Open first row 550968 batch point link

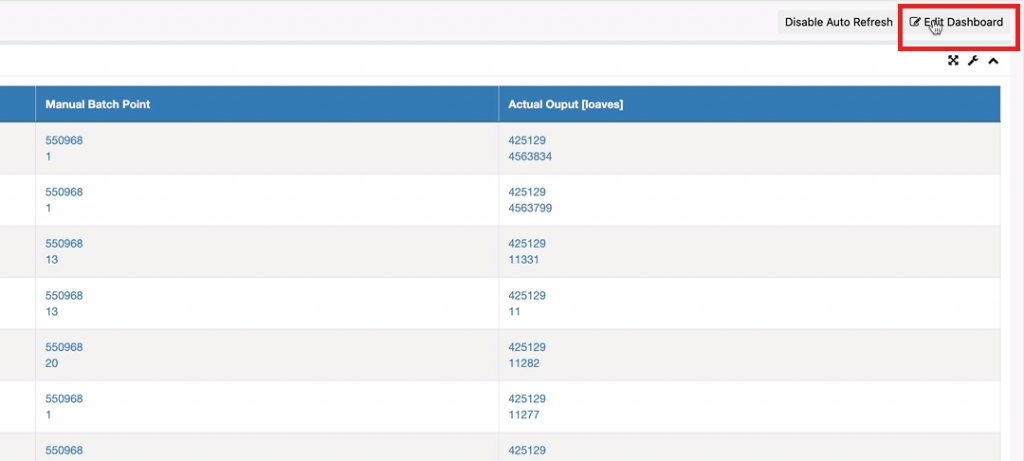(x=64, y=140)
